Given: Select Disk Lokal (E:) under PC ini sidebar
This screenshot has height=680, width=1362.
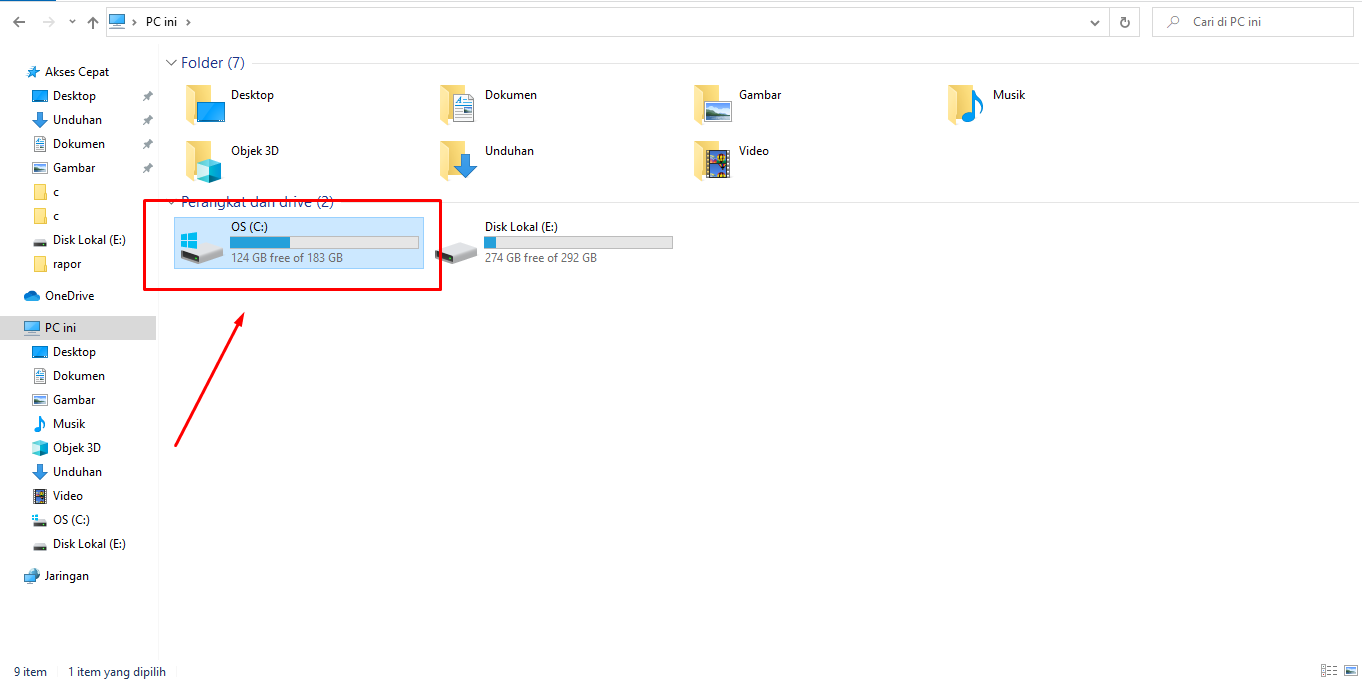Looking at the screenshot, I should click(89, 544).
